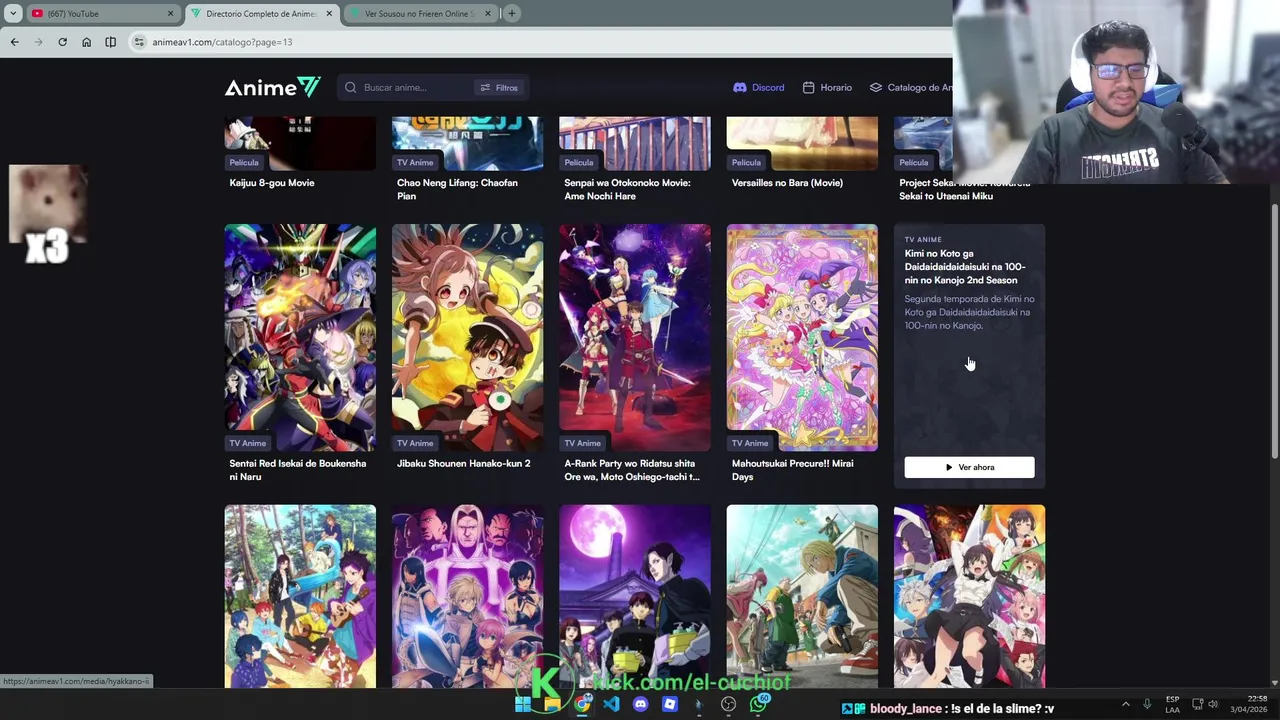Viewport: 1280px width, 720px height.
Task: Open Kimi no Koto ga Daidaidaidaidaisuki 2nd Season title
Action: tap(965, 267)
